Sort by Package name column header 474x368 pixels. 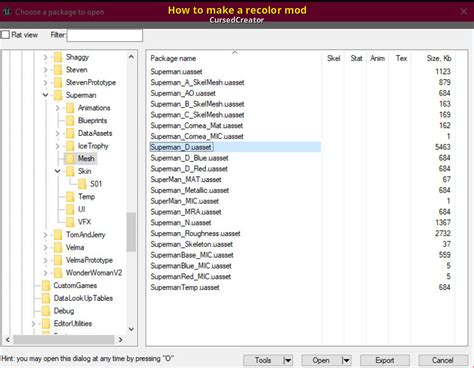pos(234,58)
